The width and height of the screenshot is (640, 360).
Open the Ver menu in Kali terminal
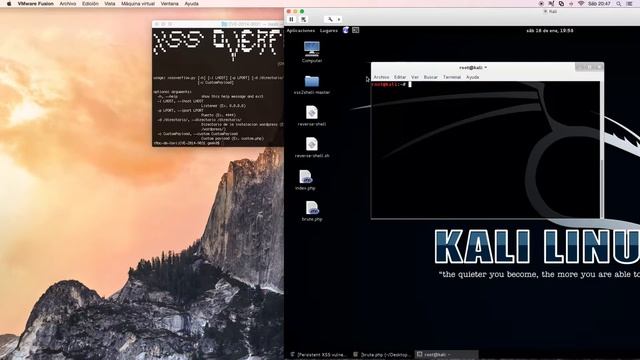tap(415, 77)
